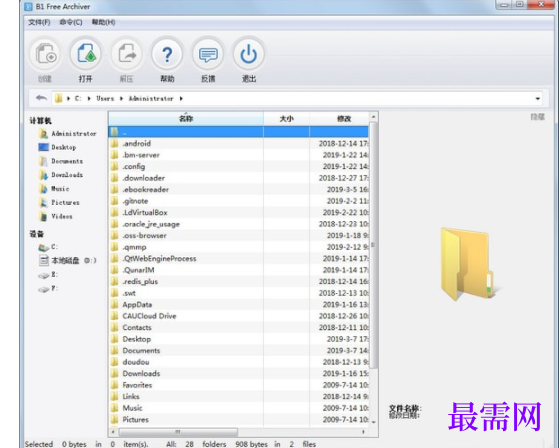The width and height of the screenshot is (560, 448).
Task: Select the .LdVirtualBox folder
Action: 238,213
